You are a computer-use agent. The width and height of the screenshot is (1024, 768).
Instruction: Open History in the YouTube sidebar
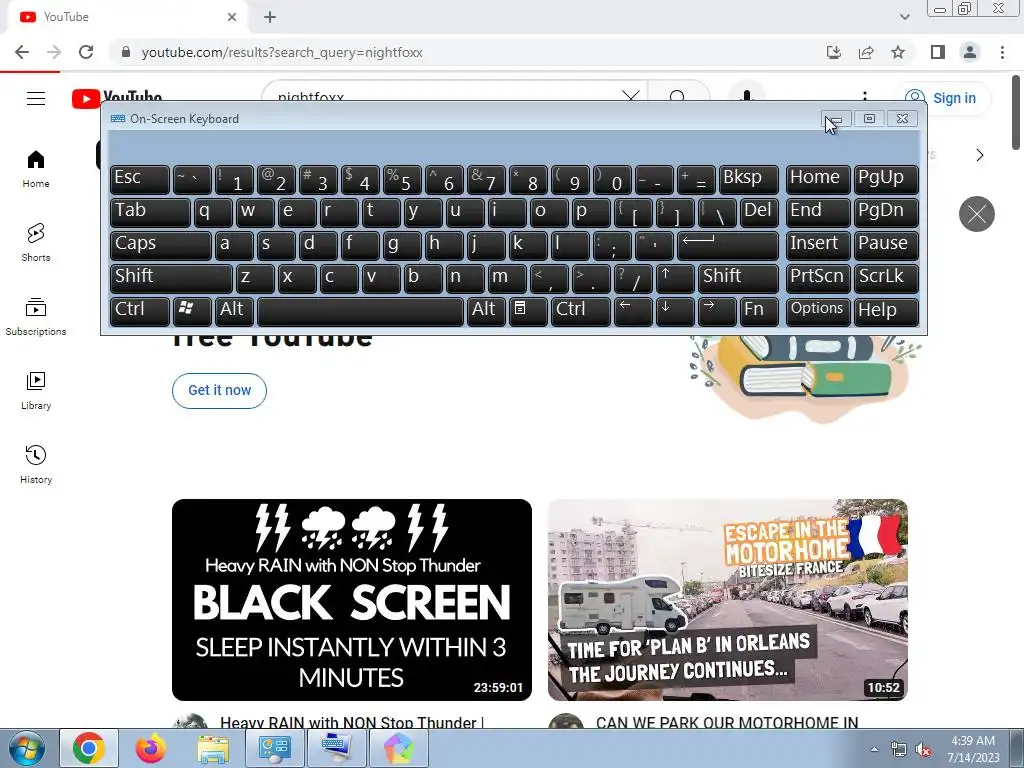pyautogui.click(x=36, y=464)
